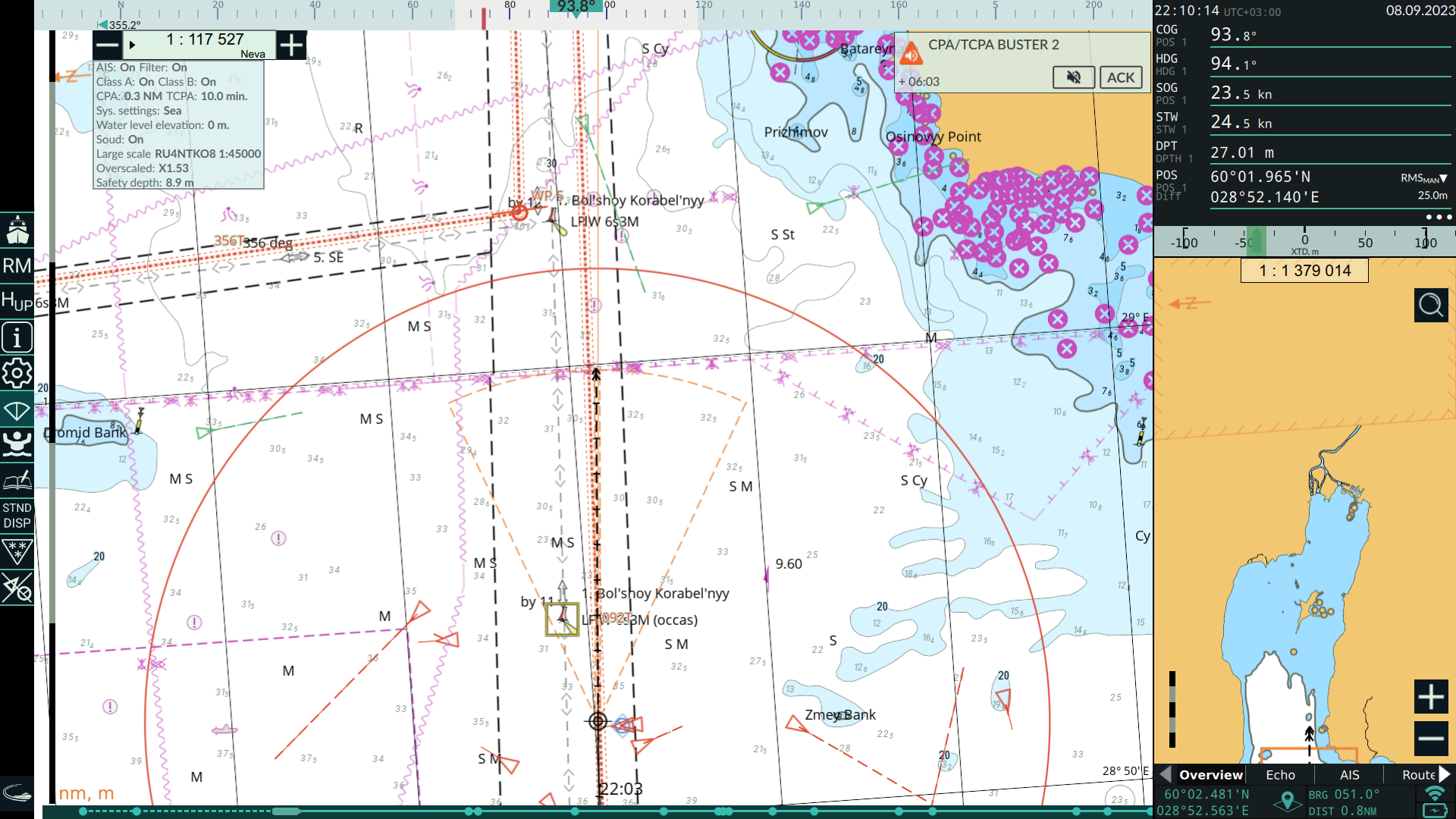Click the CPA/TCPA warning triangle icon
Screen dimensions: 1456x819
tap(911, 53)
